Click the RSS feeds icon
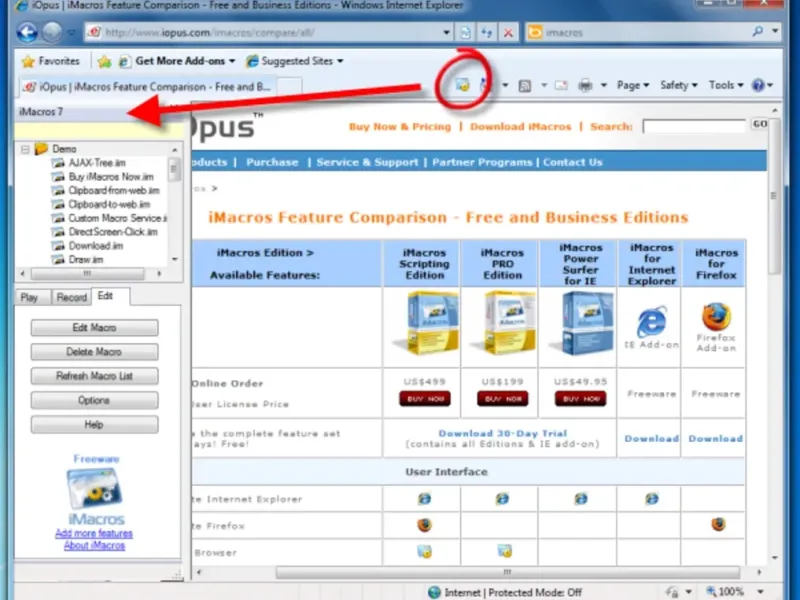 [x=524, y=86]
